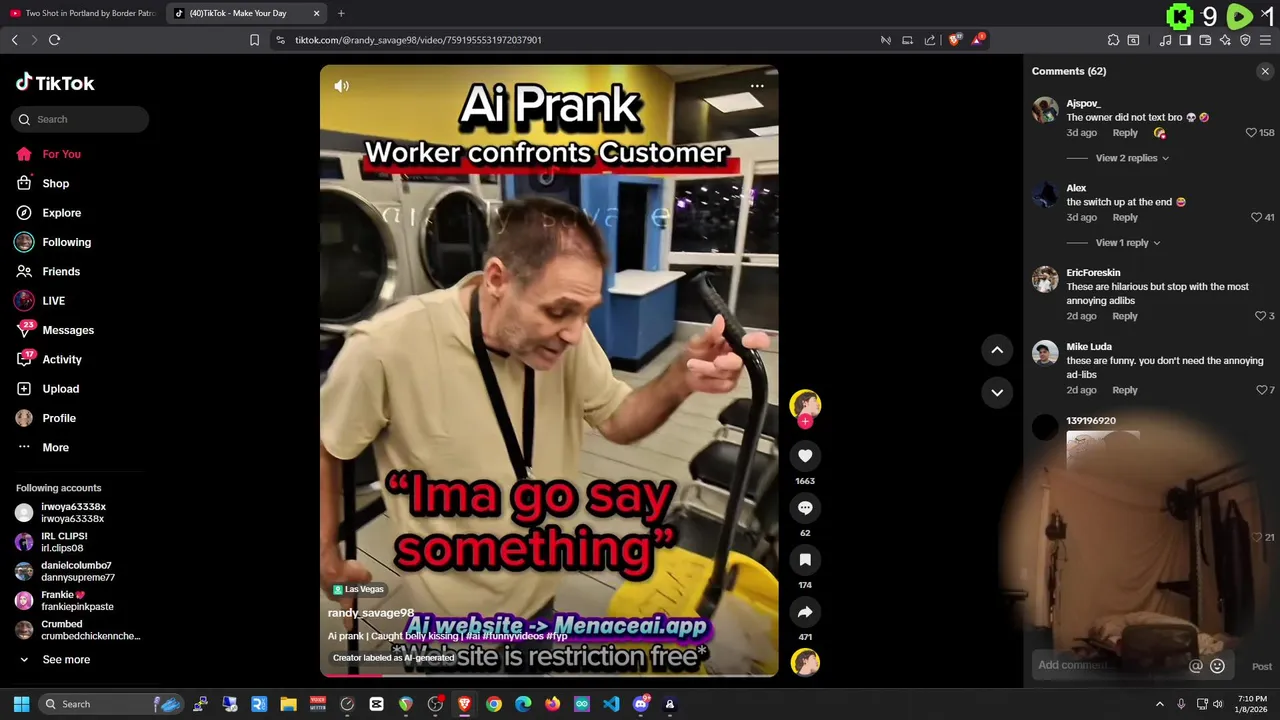Like the video with heart icon

click(805, 456)
